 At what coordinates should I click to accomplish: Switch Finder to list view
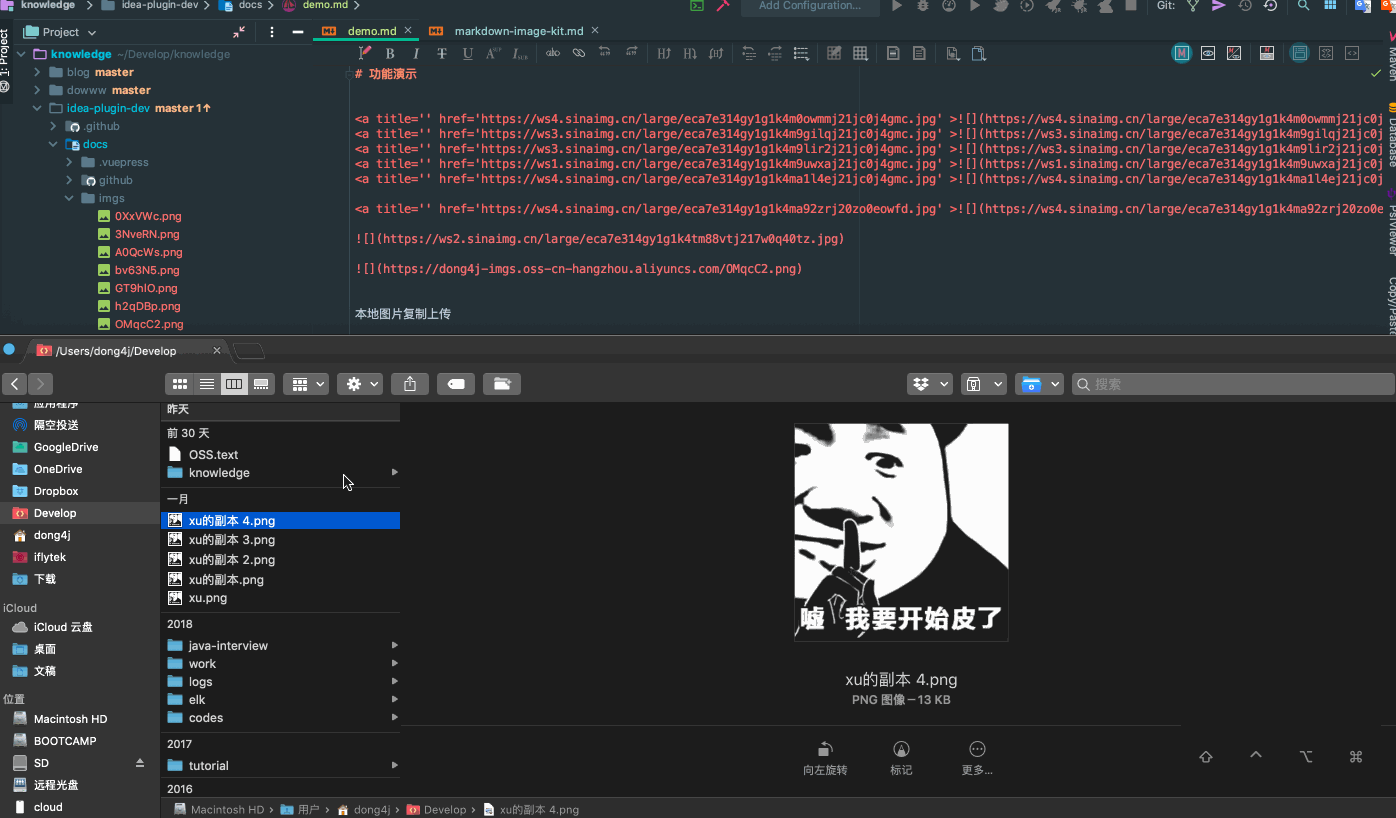206,383
